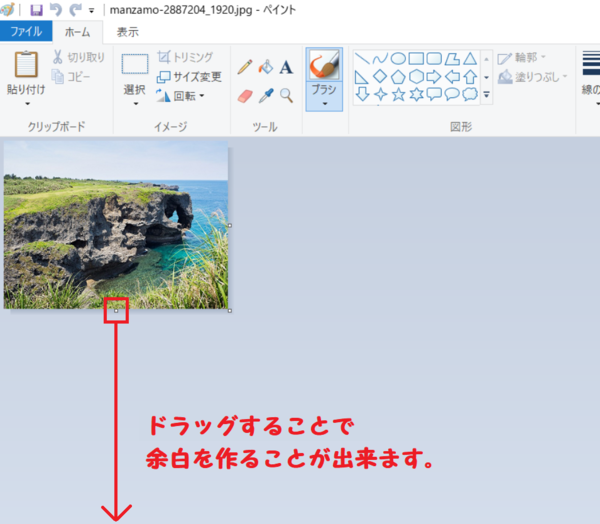Select the Left arrow shape
The height and width of the screenshot is (524, 600).
pos(452,77)
